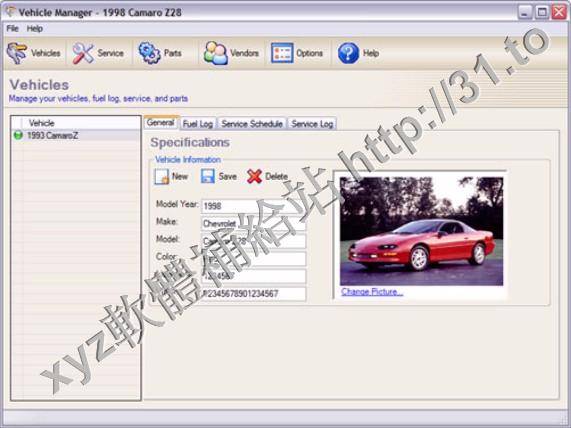571x428 pixels.
Task: Open the Service Schedule tab
Action: coord(252,124)
